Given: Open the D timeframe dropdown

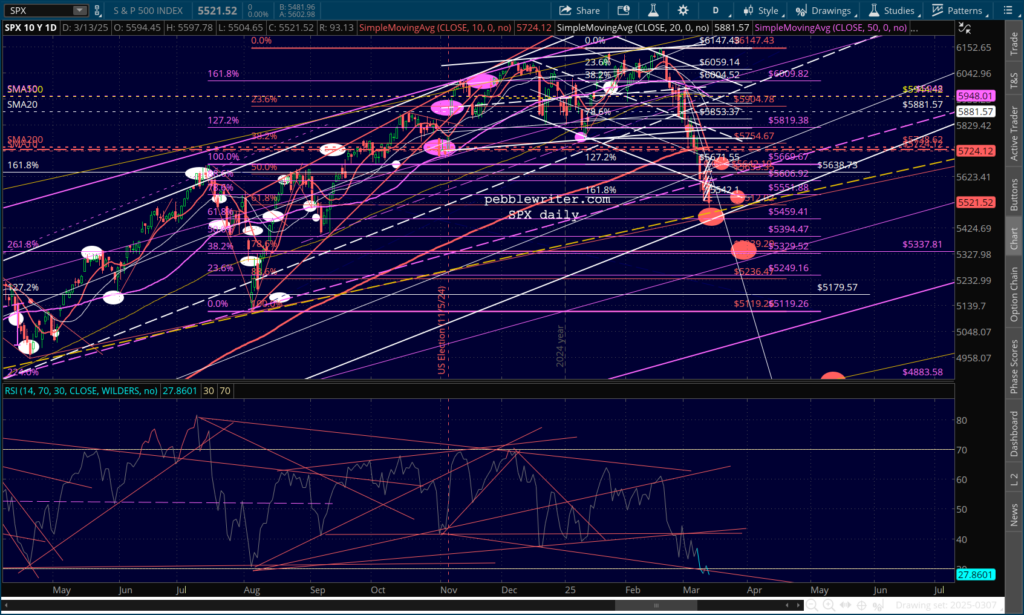Looking at the screenshot, I should 715,10.
